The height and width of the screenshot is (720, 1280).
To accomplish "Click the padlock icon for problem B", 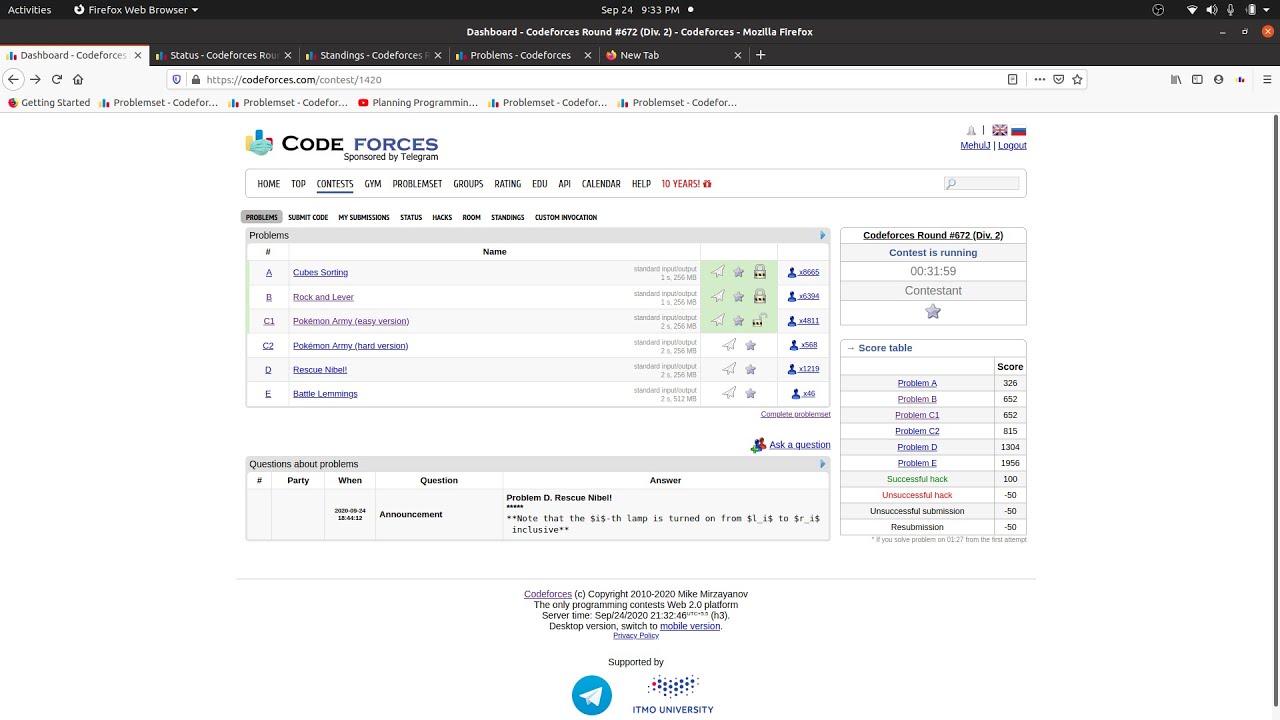I will [760, 296].
